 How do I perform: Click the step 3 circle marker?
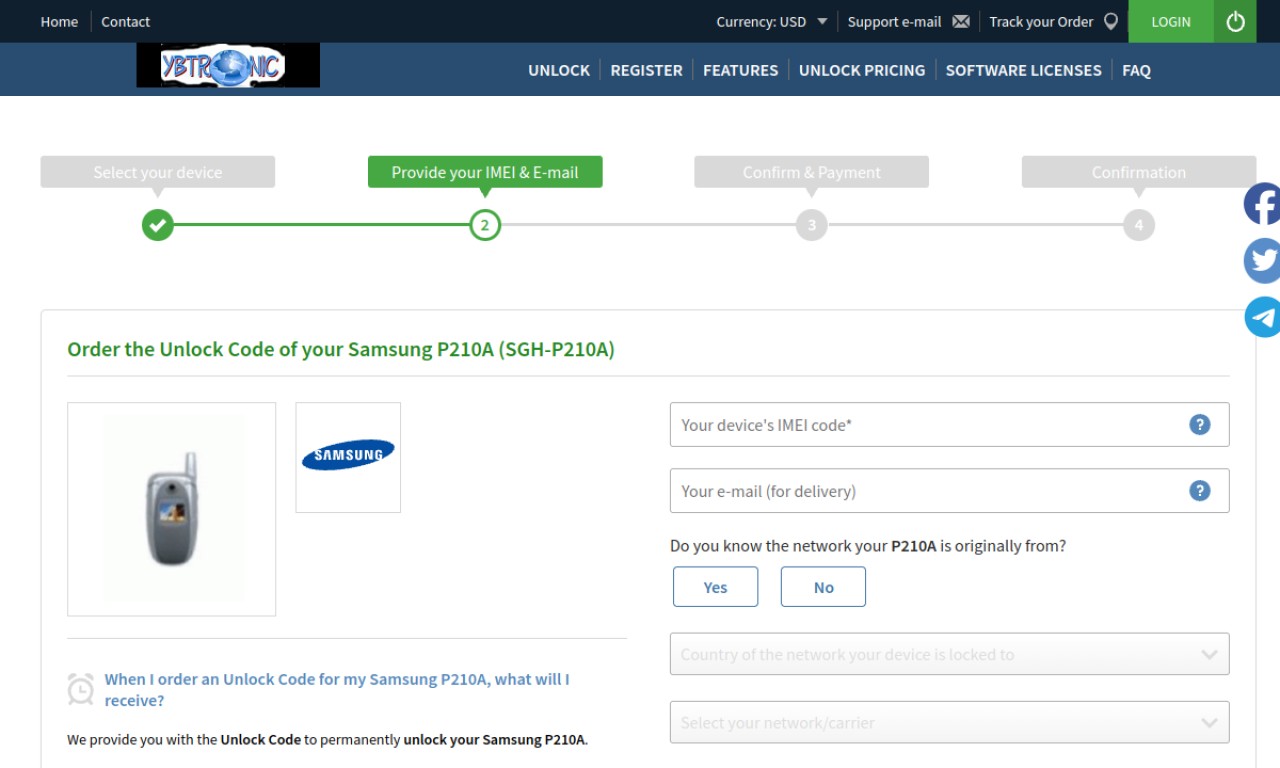812,225
